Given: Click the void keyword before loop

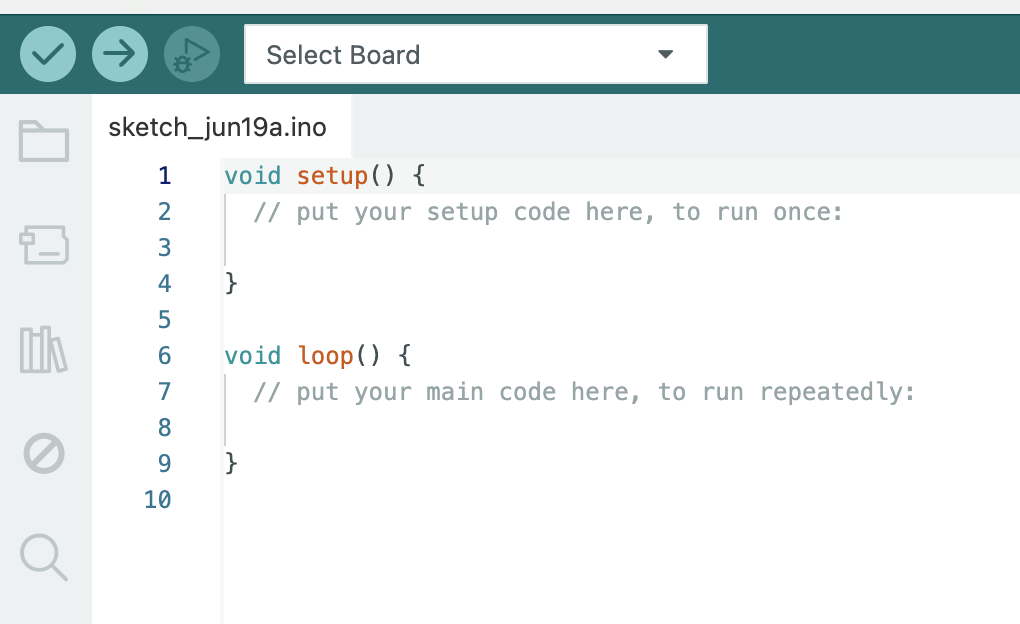Looking at the screenshot, I should pos(253,356).
